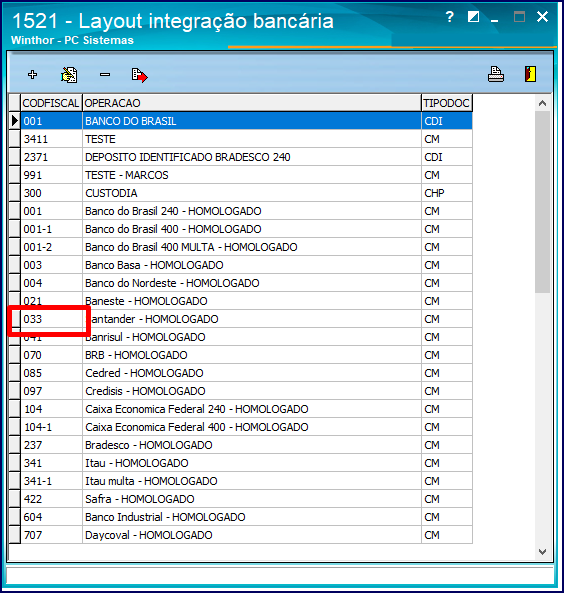
Task: Sort by the CODFISCAL column header
Action: tap(51, 103)
